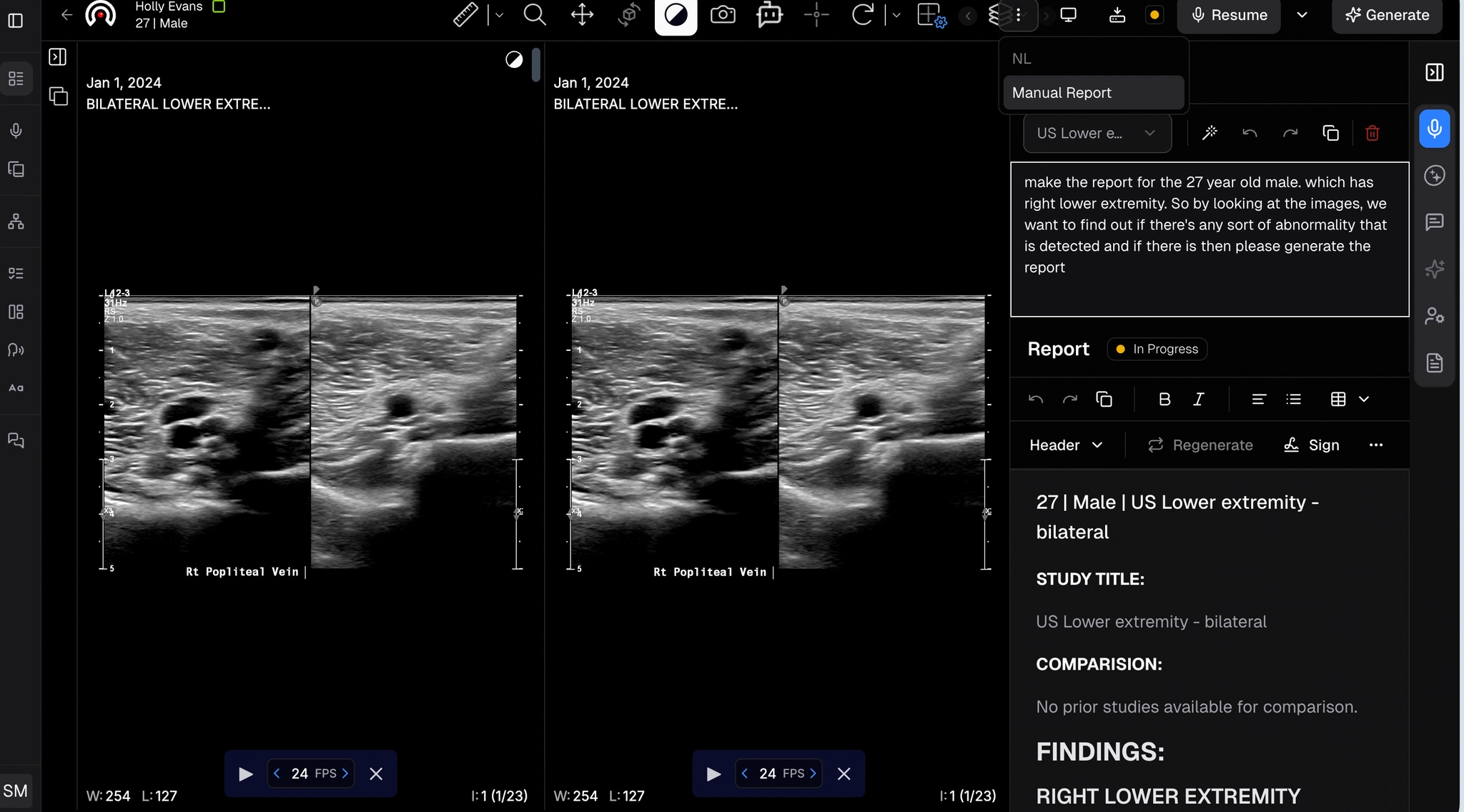
Task: Click the rotate/reset arrow icon
Action: (863, 15)
